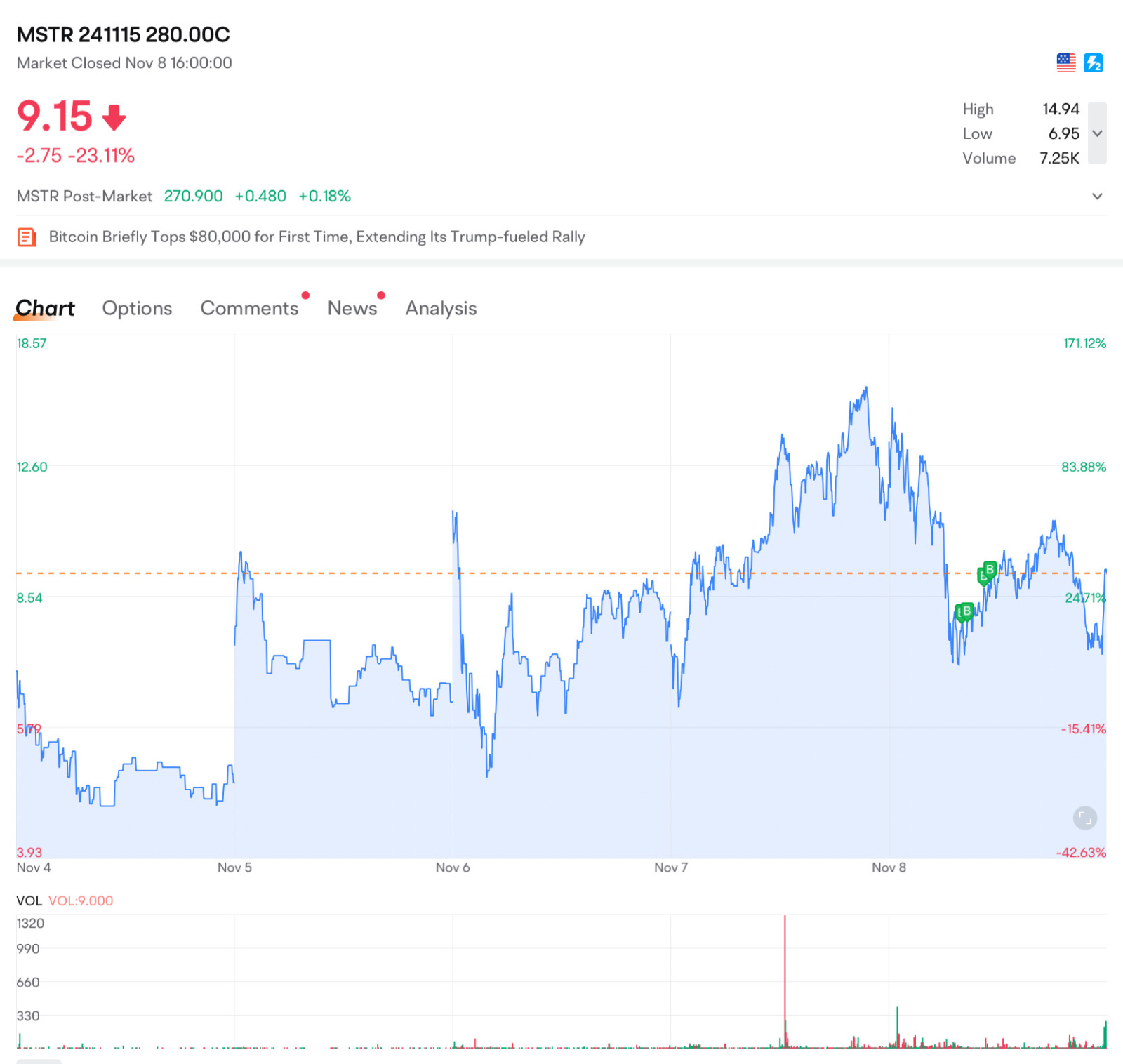This screenshot has height=1064, width=1123.
Task: Click the 12.60 price axis label
Action: [x=32, y=467]
